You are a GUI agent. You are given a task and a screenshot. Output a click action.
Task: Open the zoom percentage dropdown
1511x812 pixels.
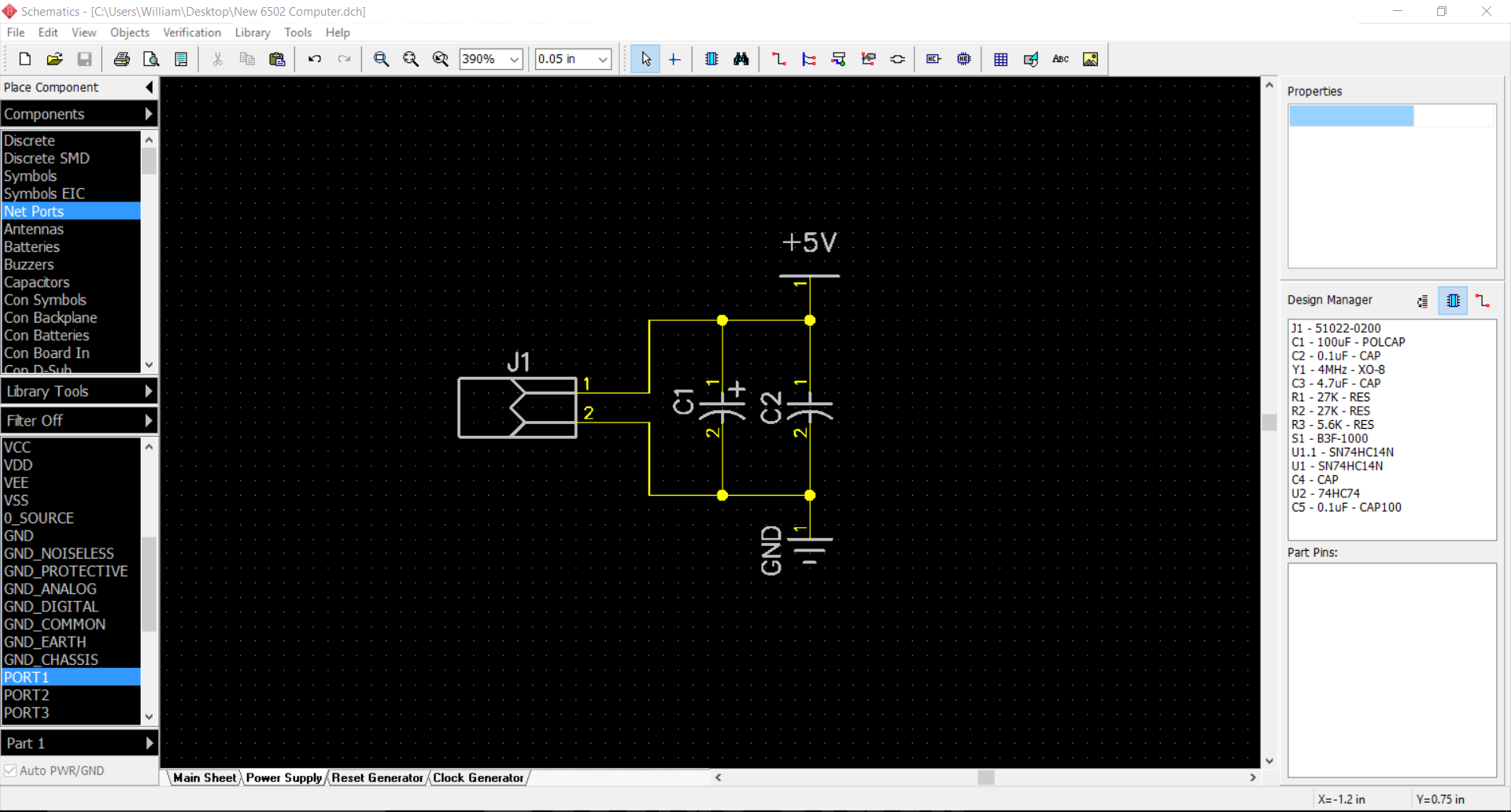point(514,59)
